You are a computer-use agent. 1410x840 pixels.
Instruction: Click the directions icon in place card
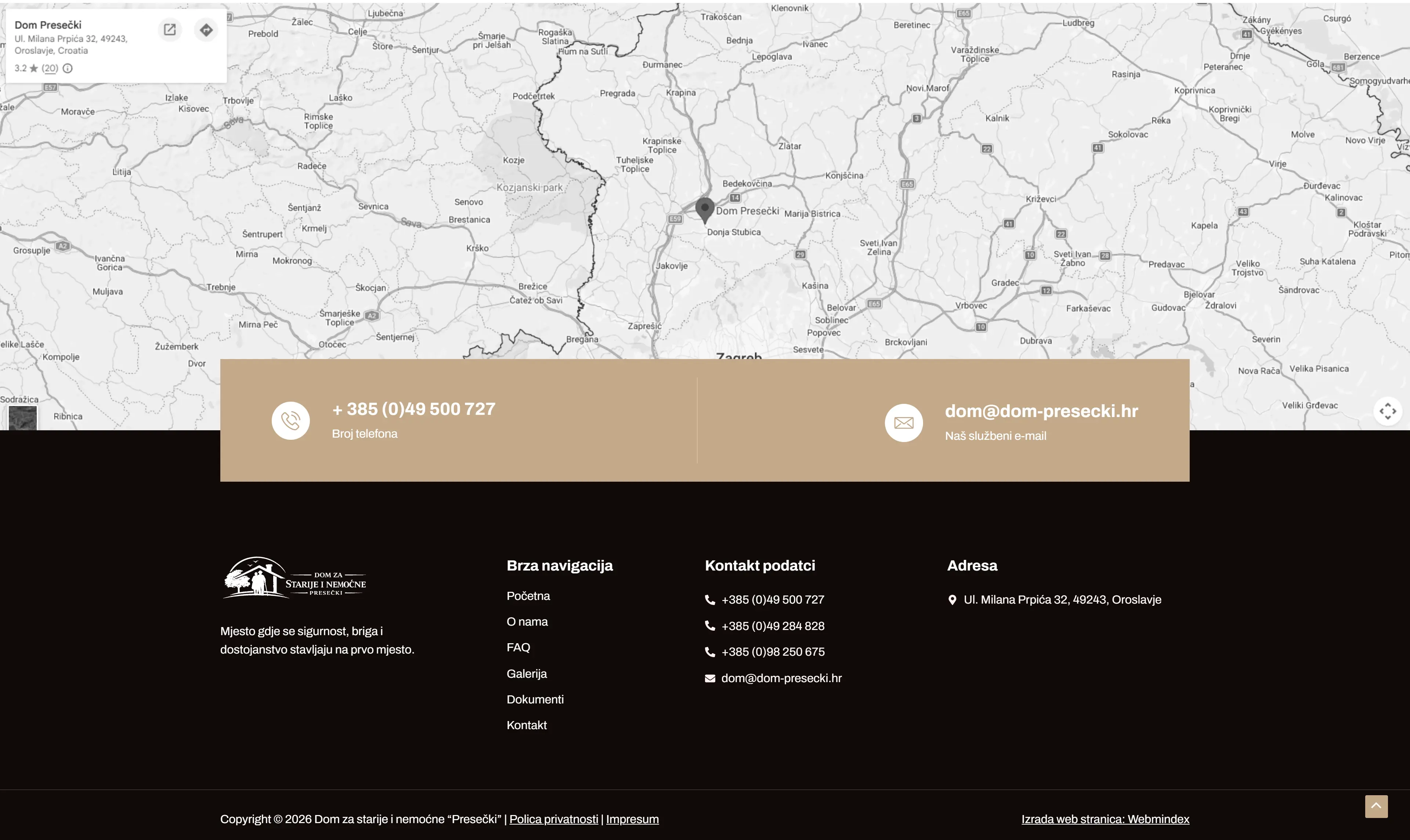pos(206,29)
